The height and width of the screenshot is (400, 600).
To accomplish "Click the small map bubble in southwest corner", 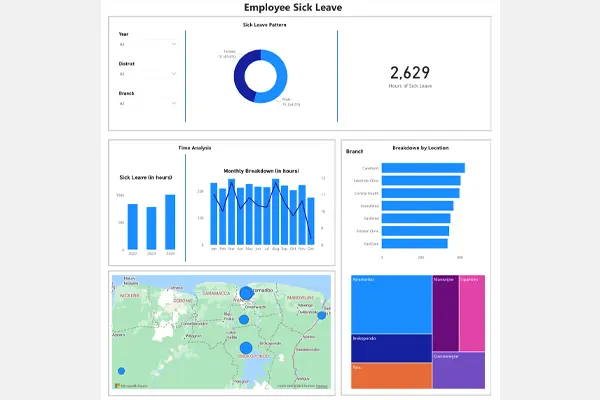I will [121, 371].
